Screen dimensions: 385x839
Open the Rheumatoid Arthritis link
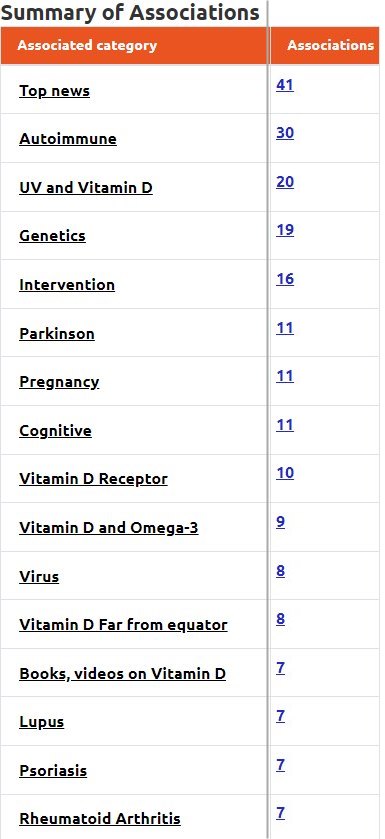coord(100,819)
